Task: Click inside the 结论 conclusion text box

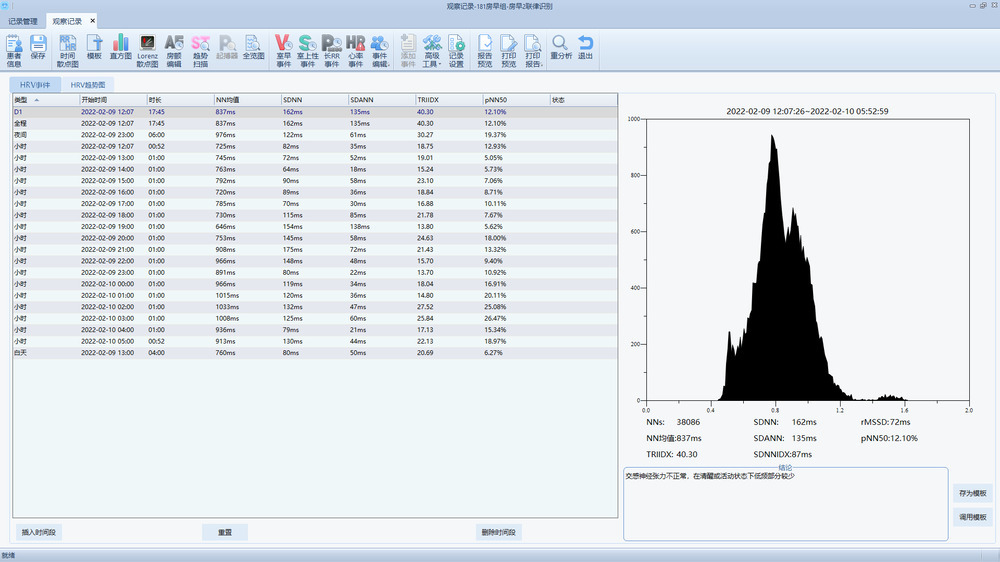Action: [x=785, y=505]
